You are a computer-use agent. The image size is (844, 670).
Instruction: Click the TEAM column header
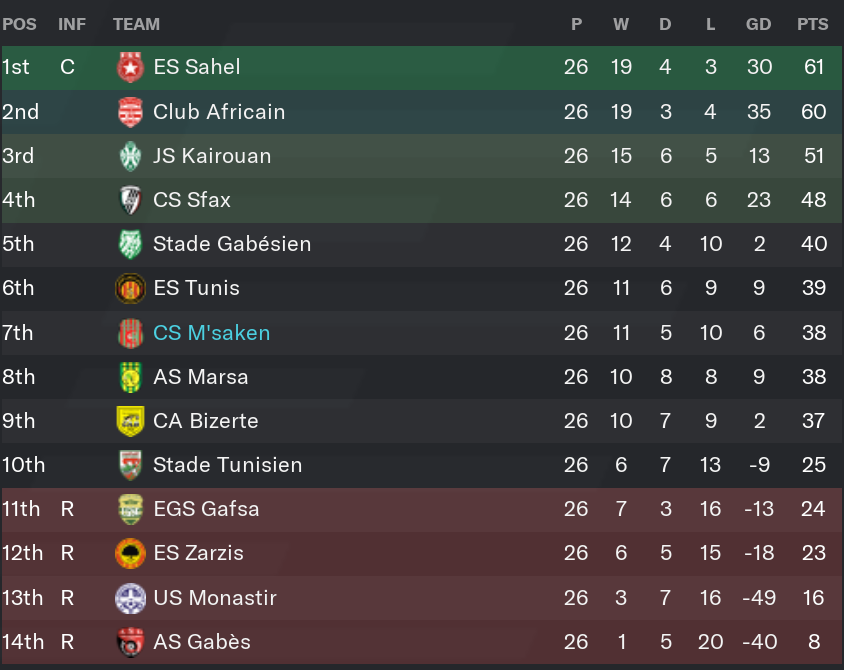click(x=136, y=24)
